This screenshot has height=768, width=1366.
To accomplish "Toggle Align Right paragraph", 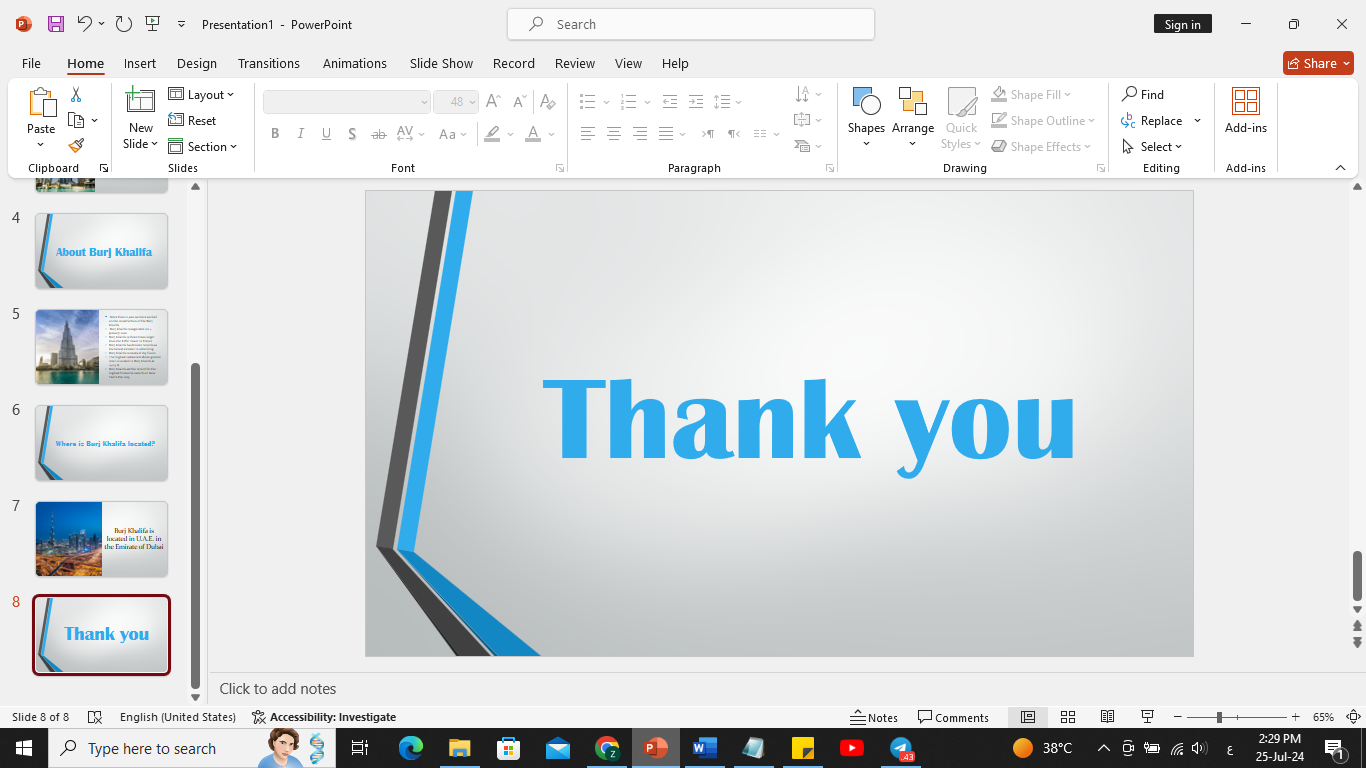I will pos(640,134).
